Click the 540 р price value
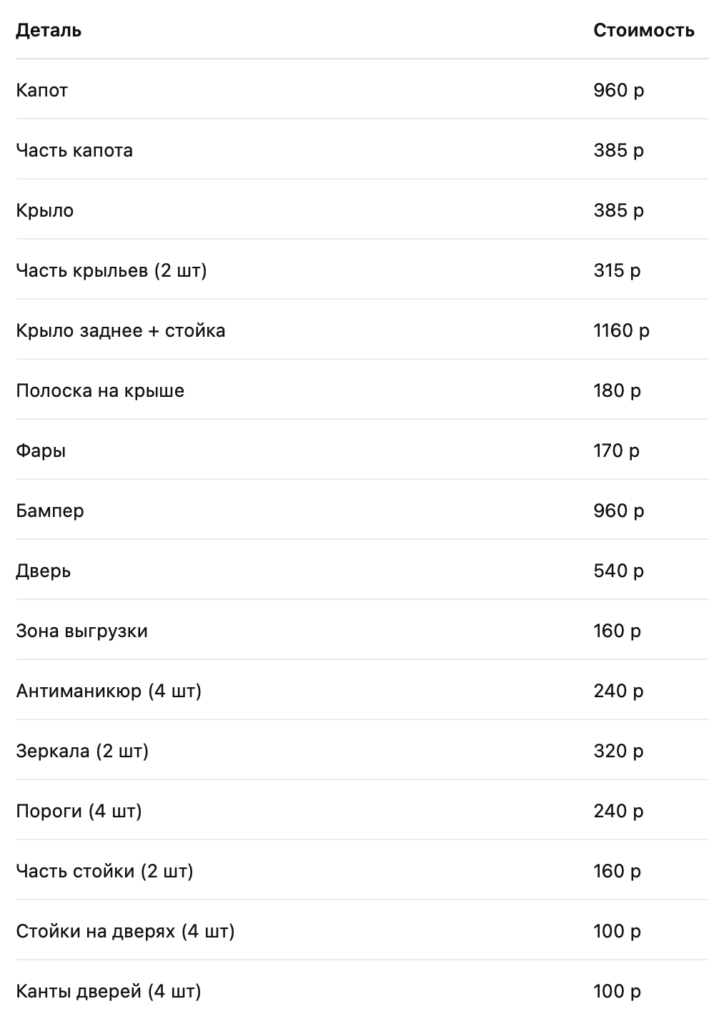The height and width of the screenshot is (1024, 709). tap(618, 571)
